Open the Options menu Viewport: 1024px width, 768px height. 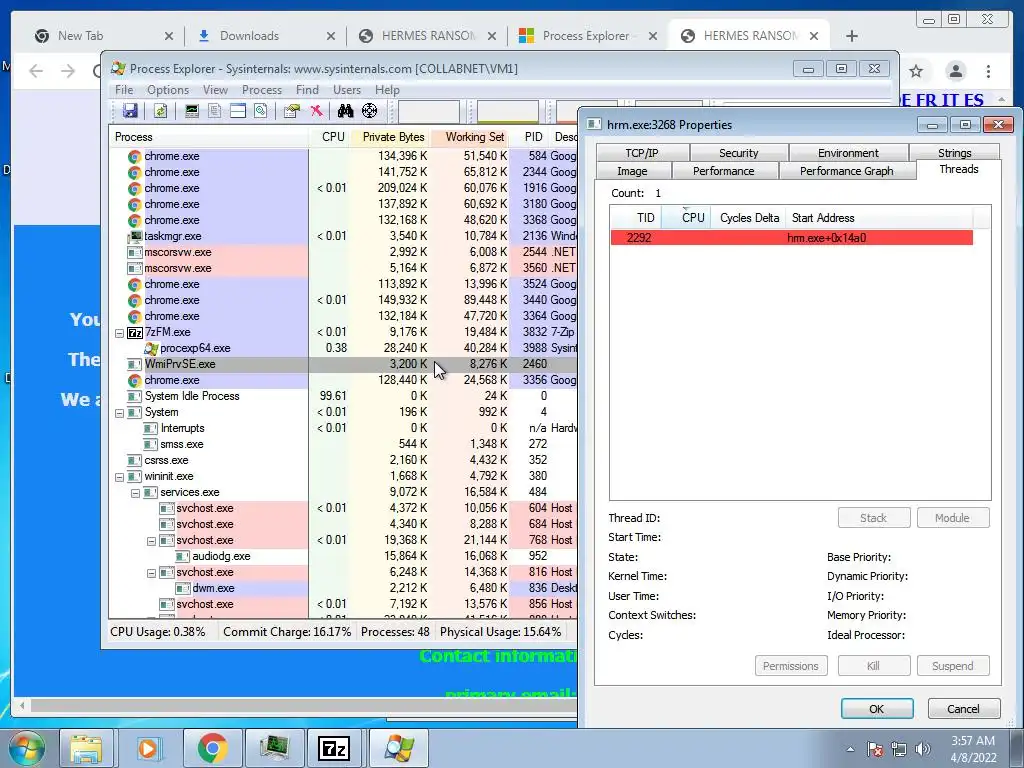(168, 90)
